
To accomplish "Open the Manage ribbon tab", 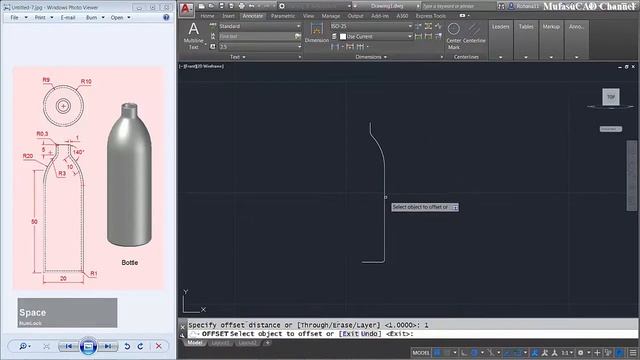I will coord(331,16).
